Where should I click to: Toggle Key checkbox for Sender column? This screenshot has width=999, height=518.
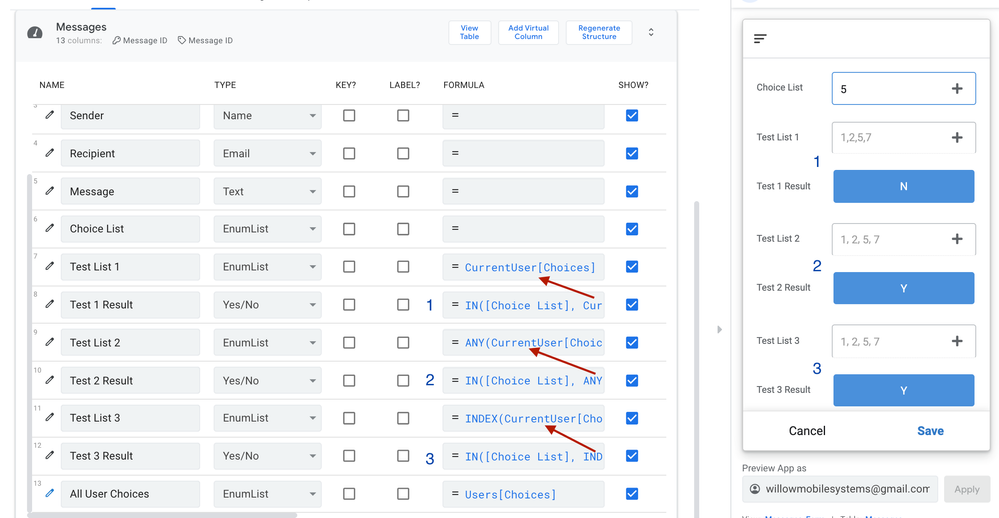349,115
